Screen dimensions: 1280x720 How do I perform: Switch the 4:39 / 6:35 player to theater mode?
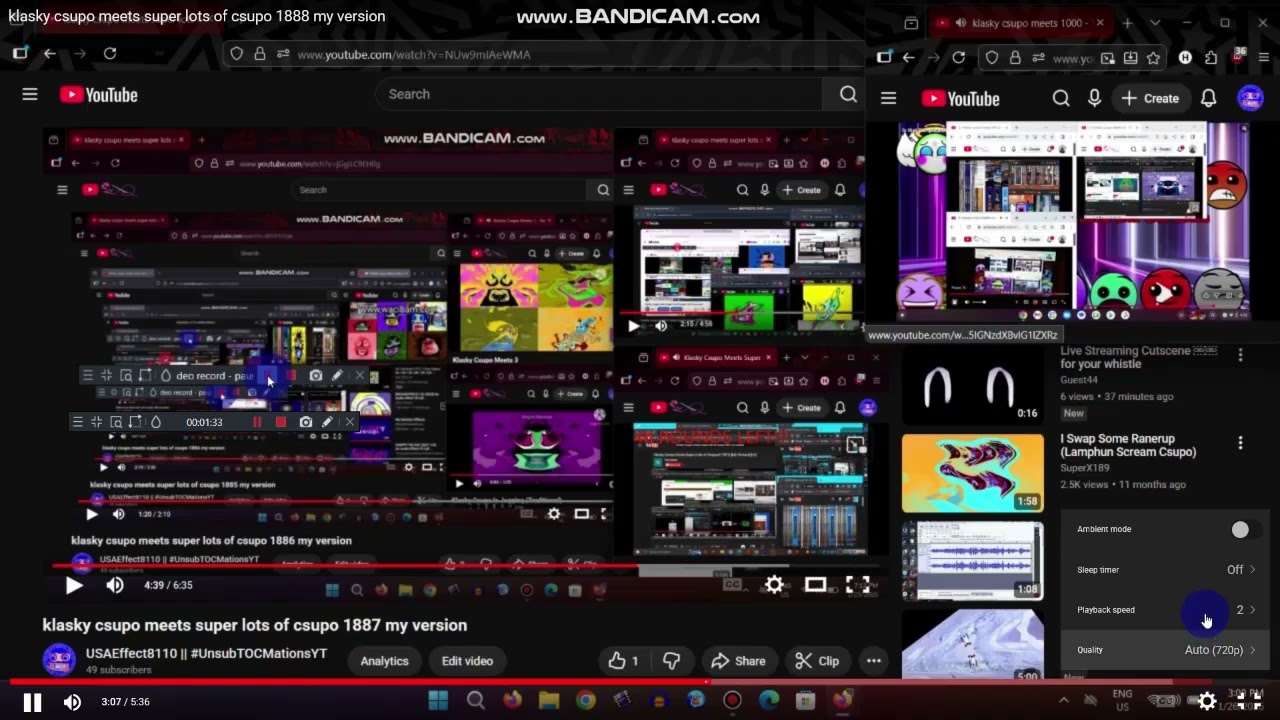(x=816, y=585)
